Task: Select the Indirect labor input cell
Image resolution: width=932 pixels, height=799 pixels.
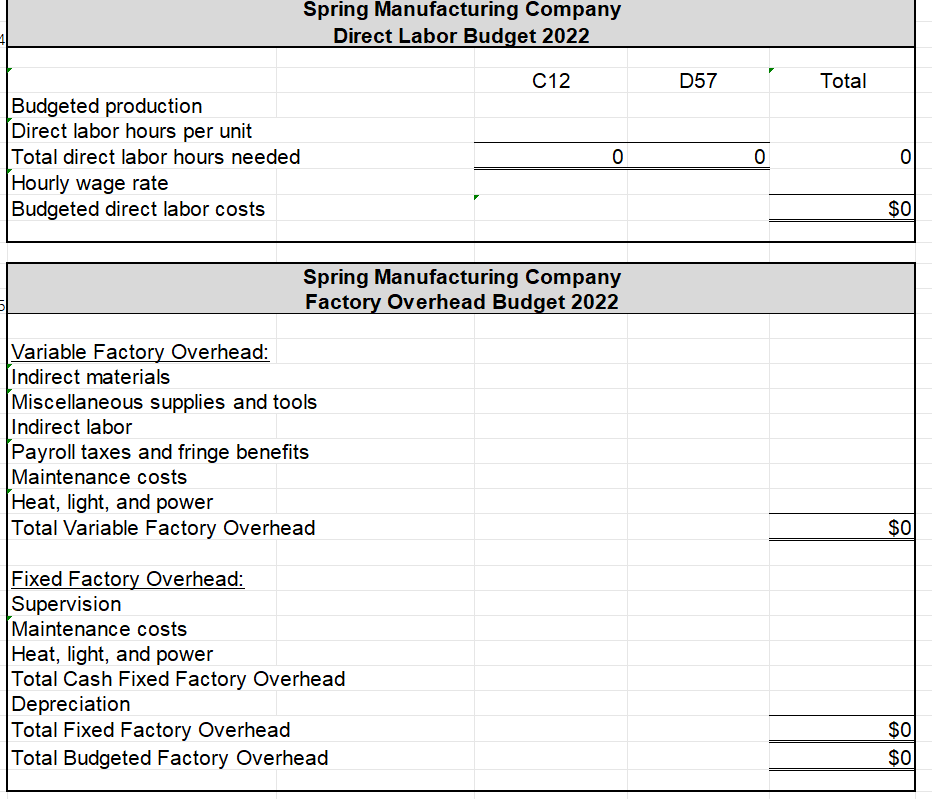Action: click(70, 427)
